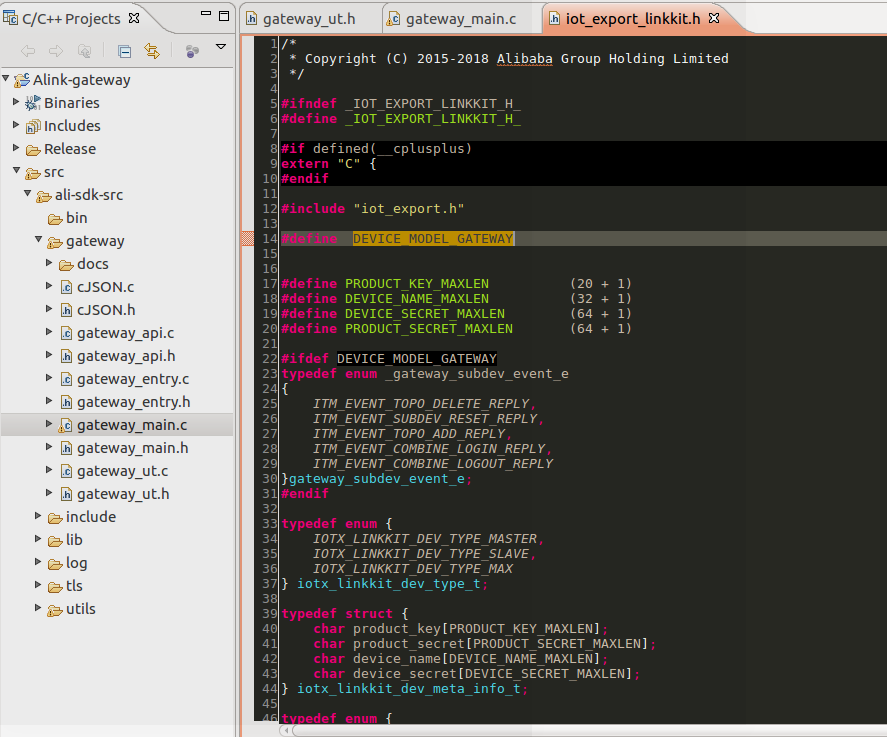Viewport: 887px width, 737px height.
Task: Click gateway_subdev_event_e on line 30
Action: point(376,479)
